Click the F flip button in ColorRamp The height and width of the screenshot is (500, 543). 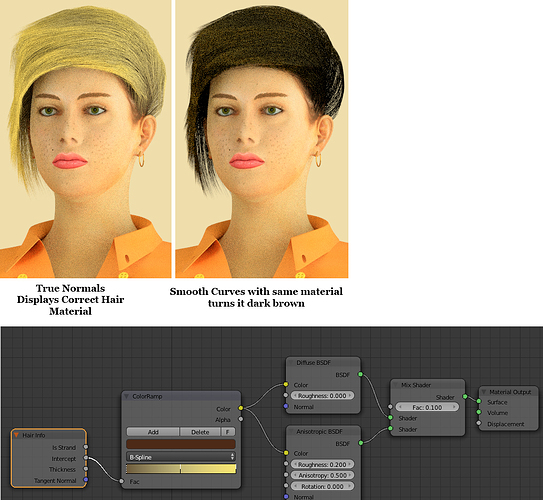point(228,432)
